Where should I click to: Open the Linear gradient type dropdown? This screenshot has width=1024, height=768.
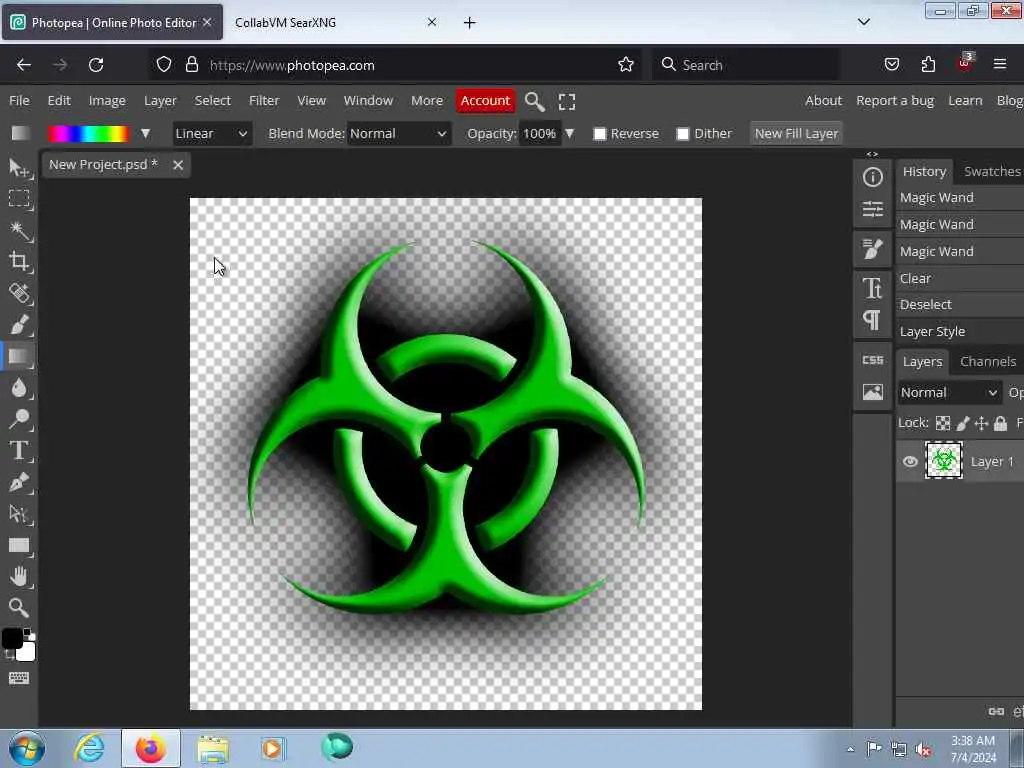(212, 134)
